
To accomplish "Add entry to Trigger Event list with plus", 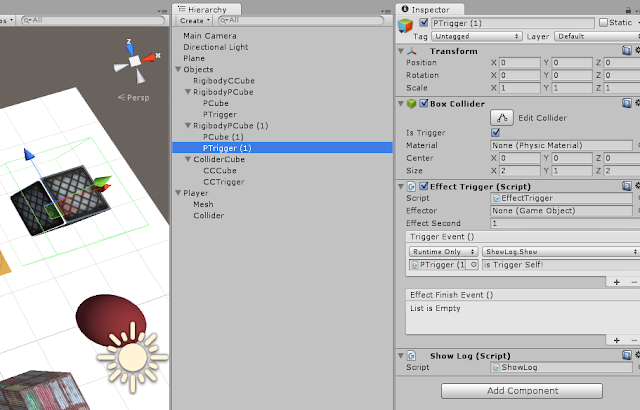I will click(x=616, y=282).
